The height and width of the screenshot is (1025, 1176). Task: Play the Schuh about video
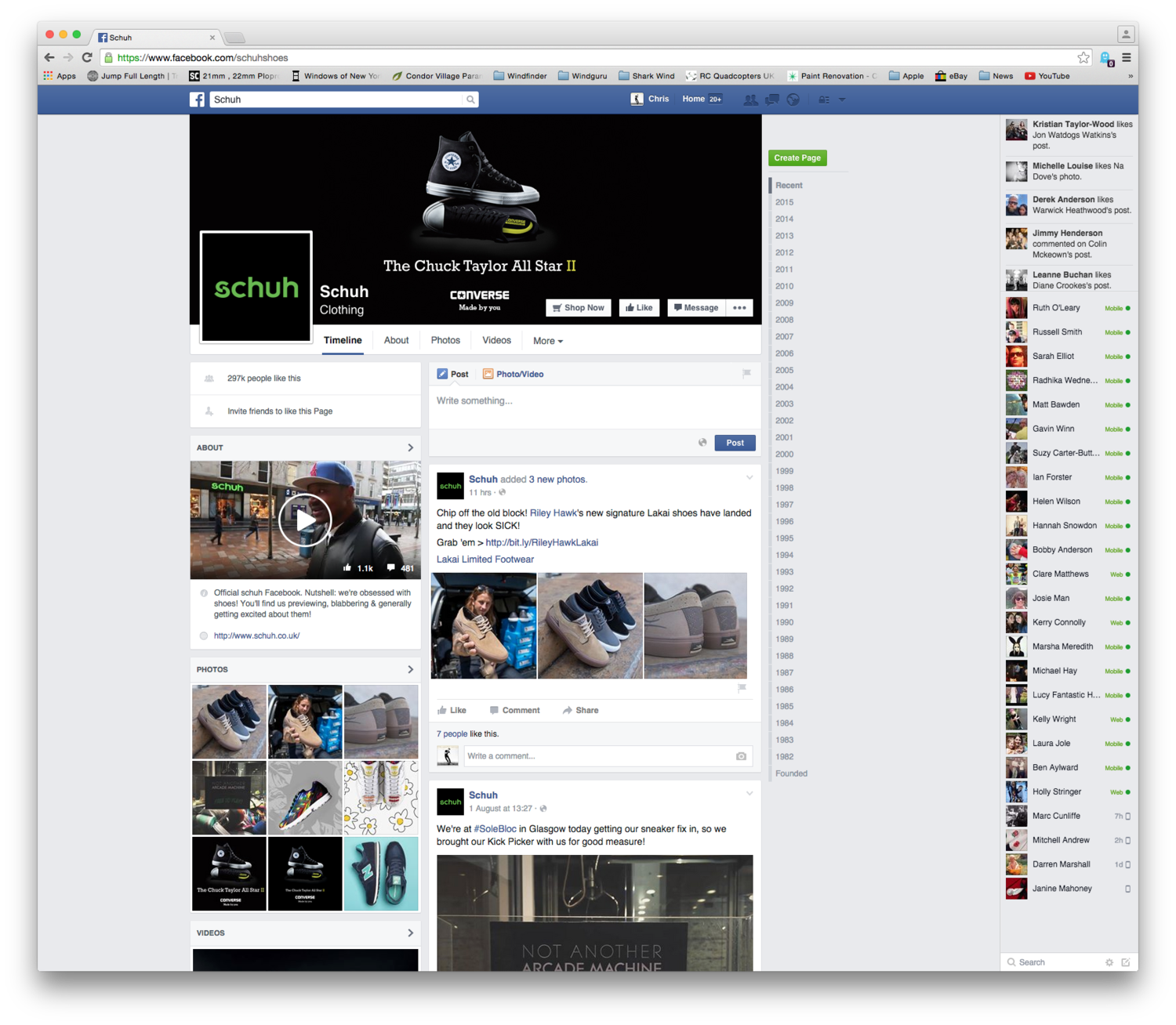[305, 520]
